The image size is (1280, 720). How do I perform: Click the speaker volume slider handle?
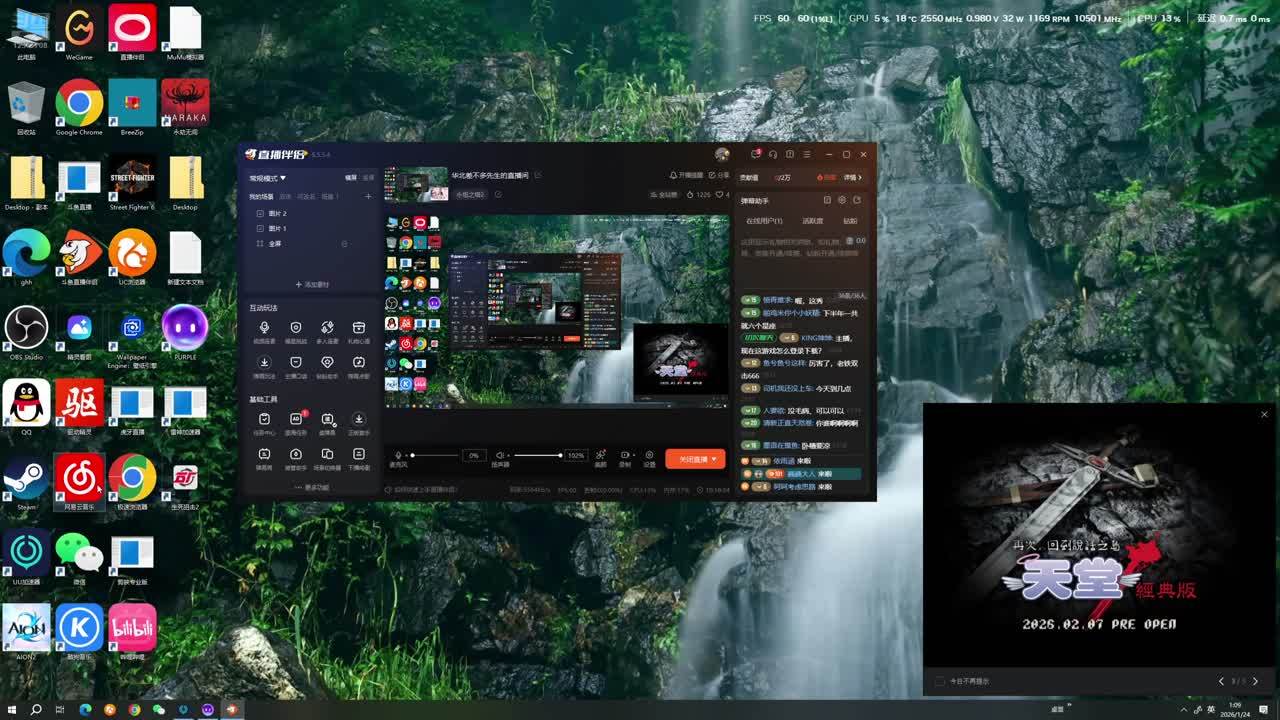click(559, 455)
